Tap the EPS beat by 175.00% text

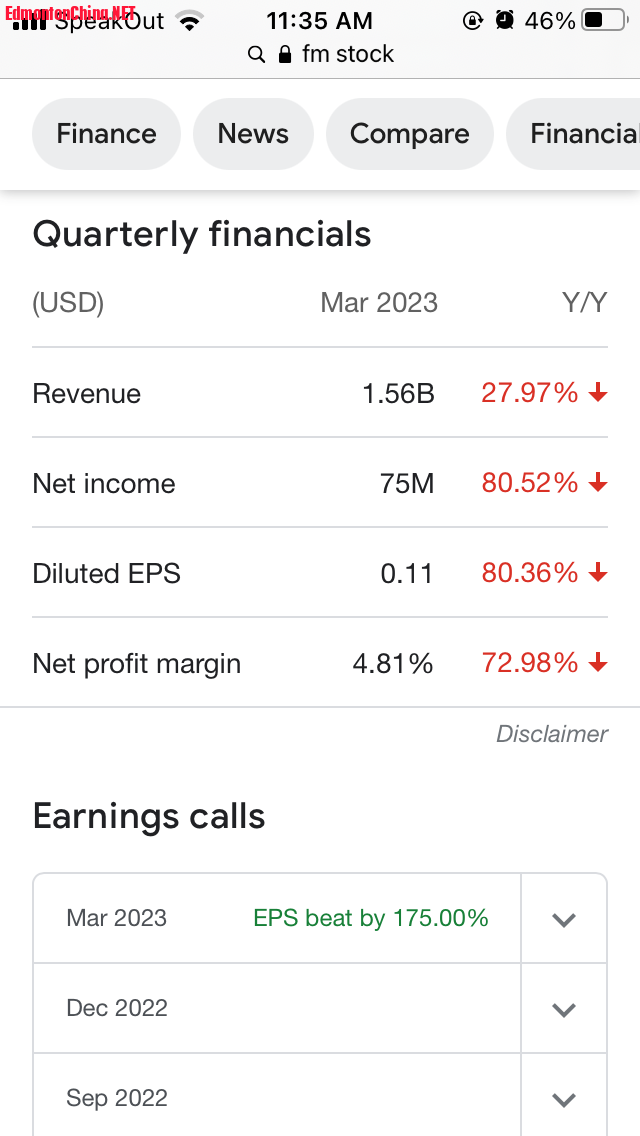pyautogui.click(x=370, y=918)
